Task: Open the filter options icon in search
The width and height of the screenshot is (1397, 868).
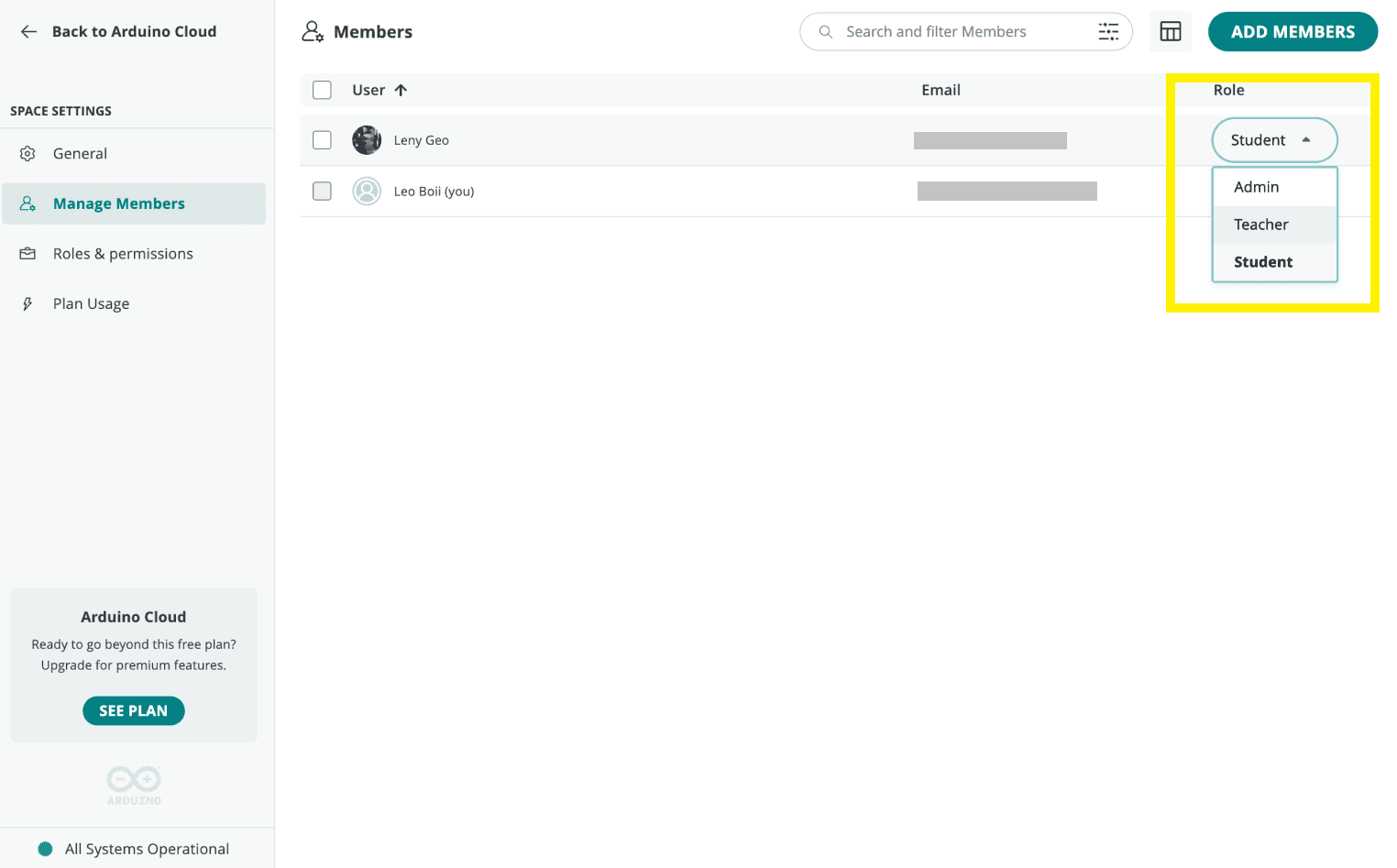Action: point(1108,32)
